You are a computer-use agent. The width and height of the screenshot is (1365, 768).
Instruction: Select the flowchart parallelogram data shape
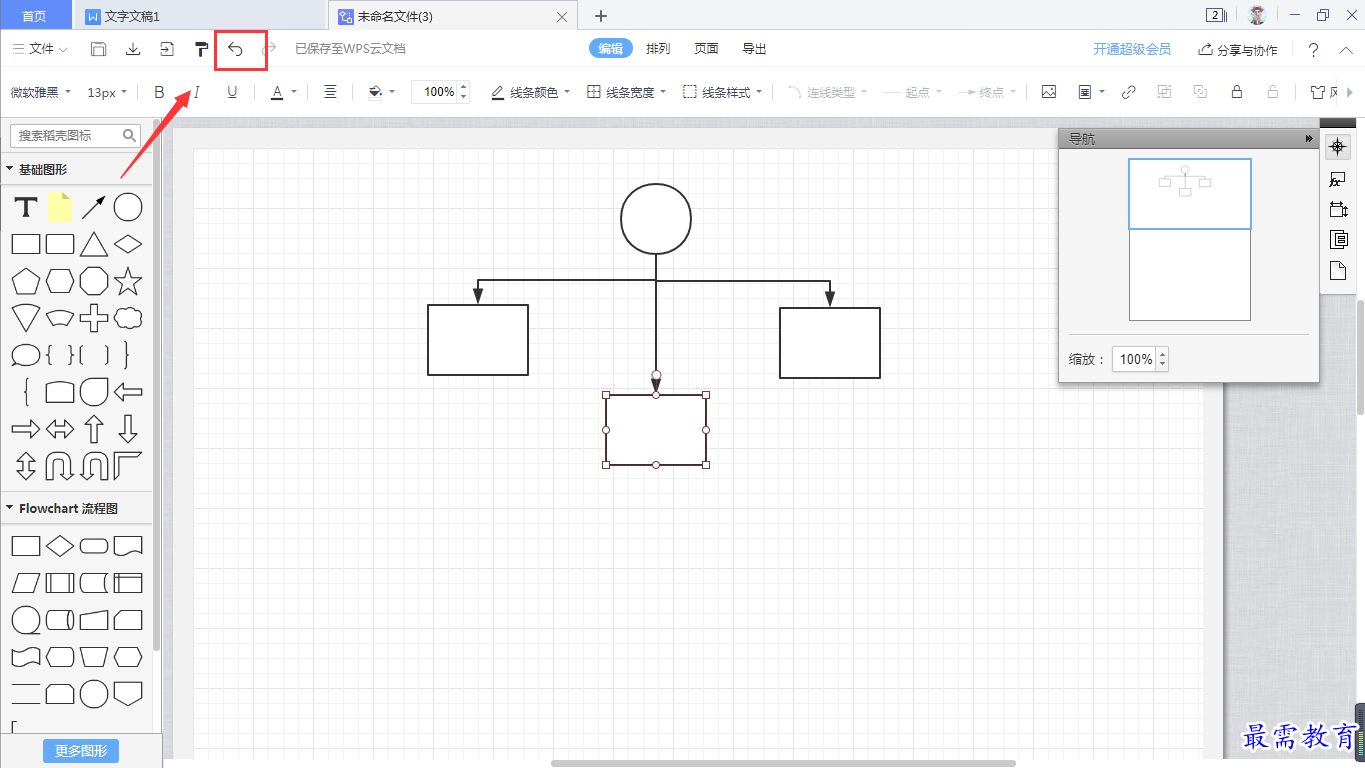(x=26, y=583)
